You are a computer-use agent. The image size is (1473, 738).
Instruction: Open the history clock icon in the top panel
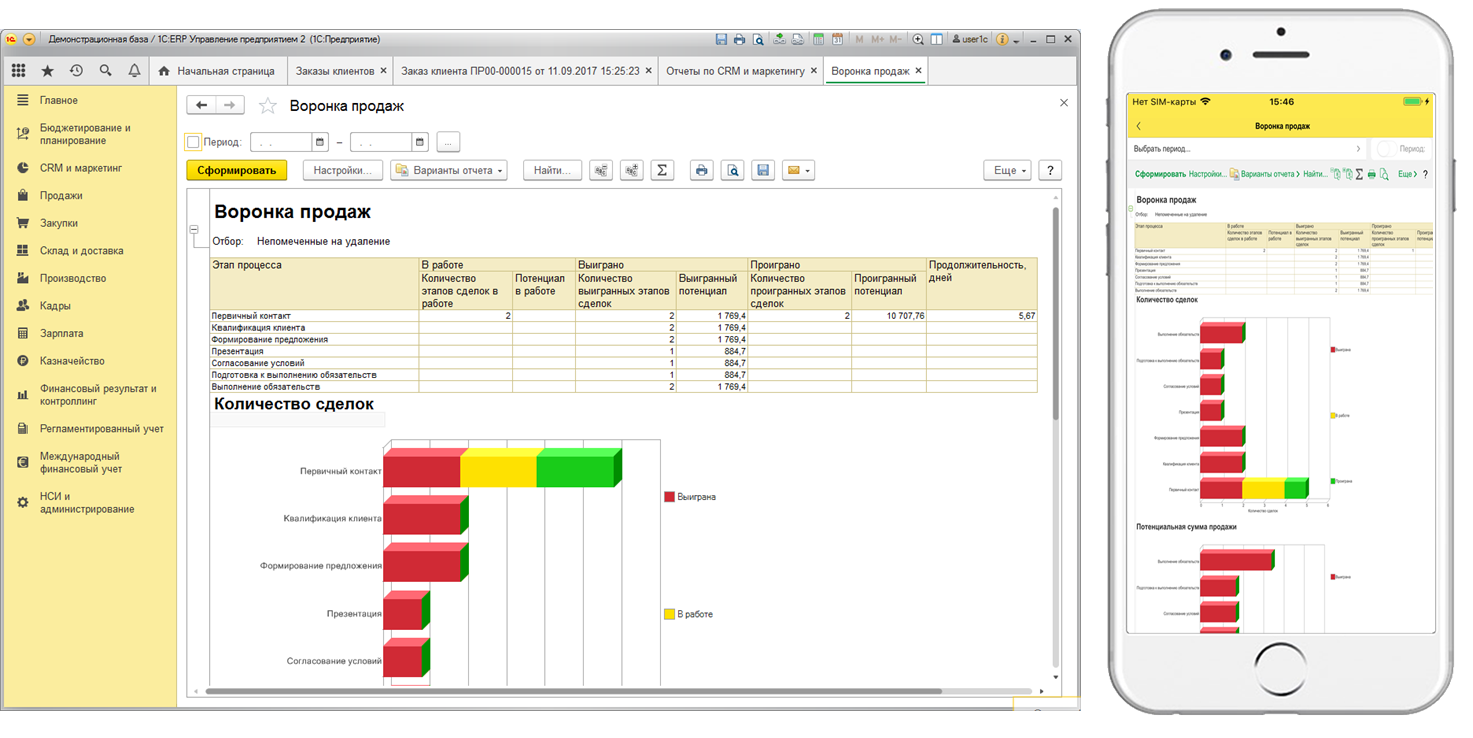[76, 71]
